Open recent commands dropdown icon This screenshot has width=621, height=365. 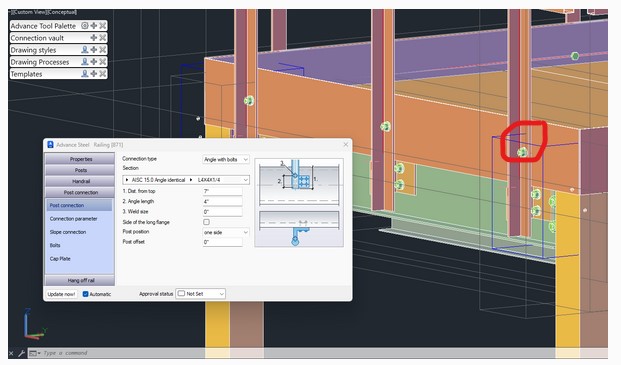(x=35, y=353)
